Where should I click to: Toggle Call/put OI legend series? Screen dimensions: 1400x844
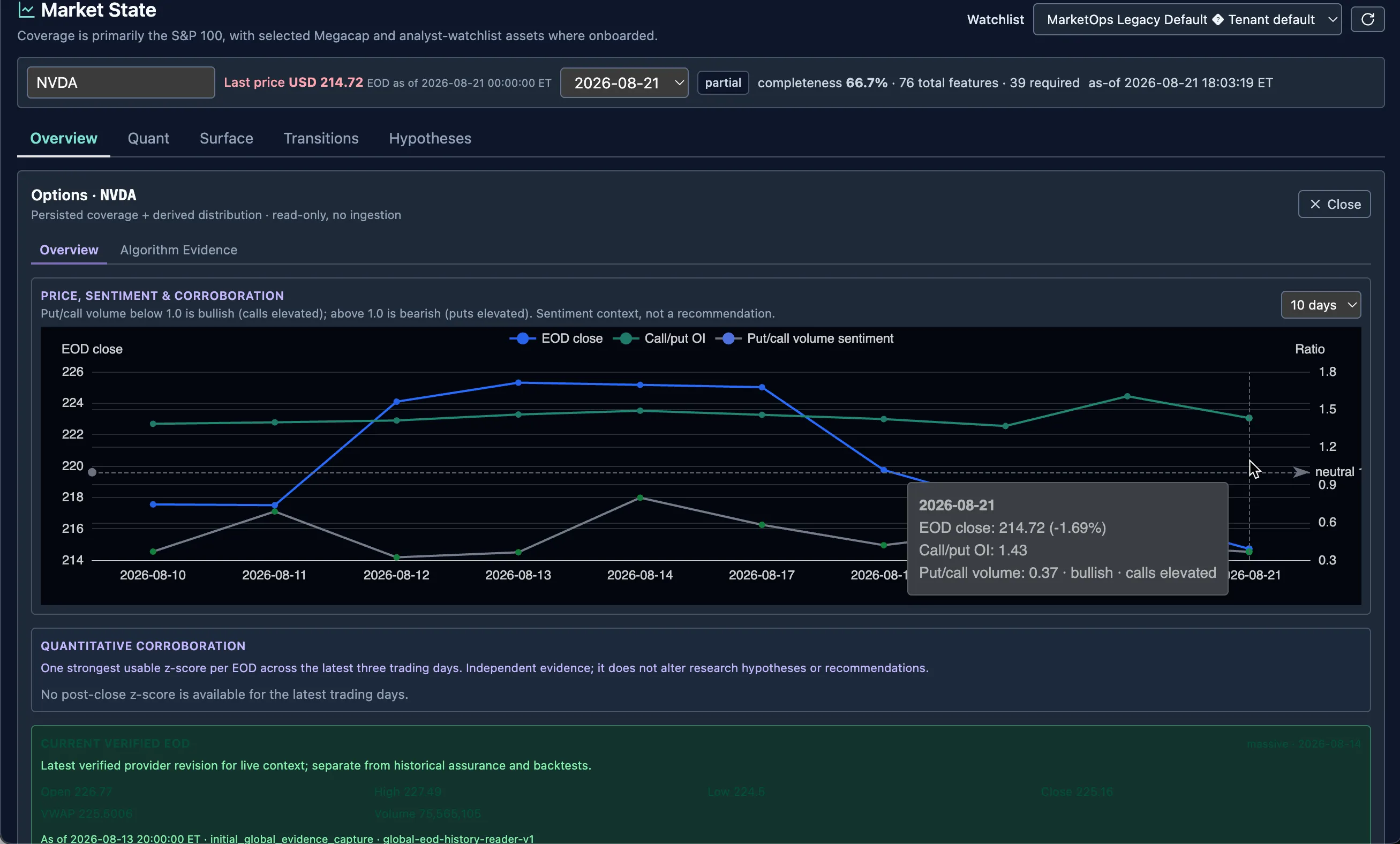(659, 338)
